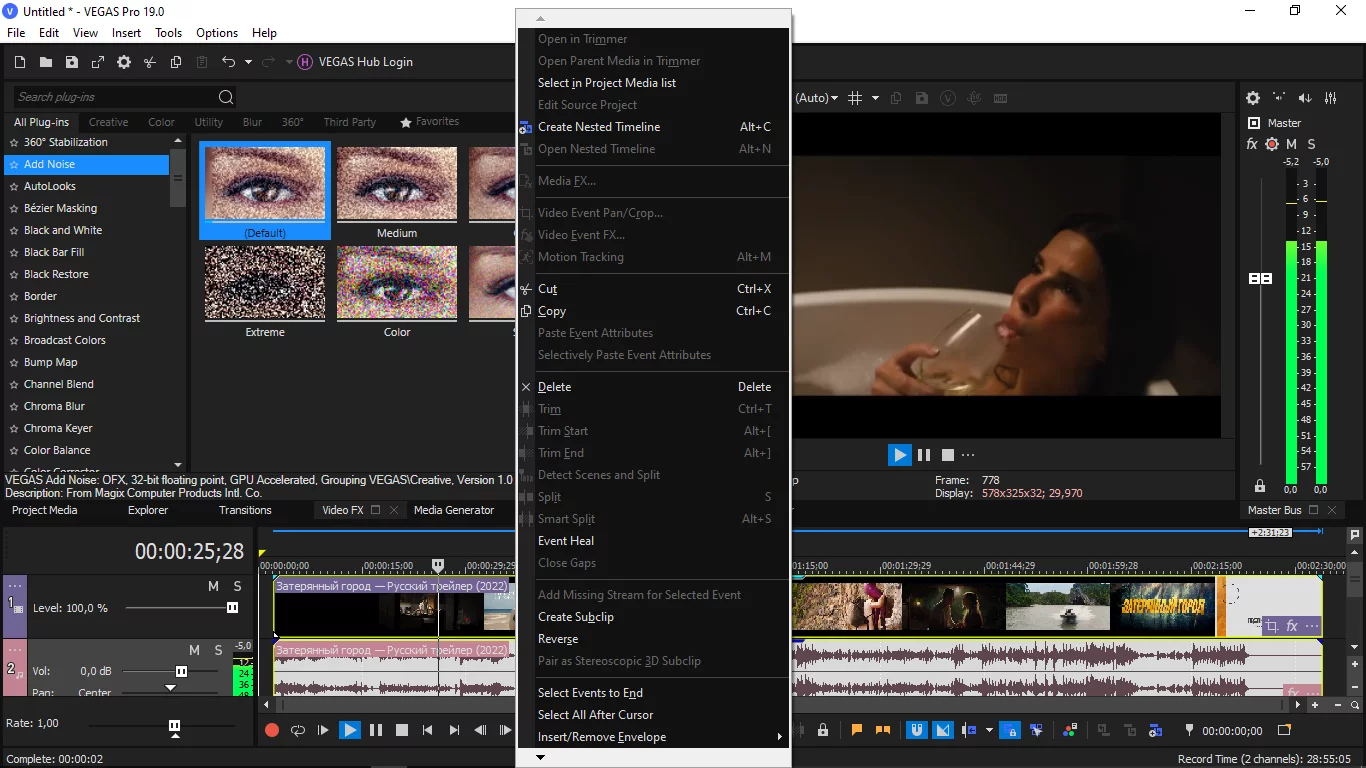
Task: Click the Stop button under the video preview
Action: coord(948,455)
